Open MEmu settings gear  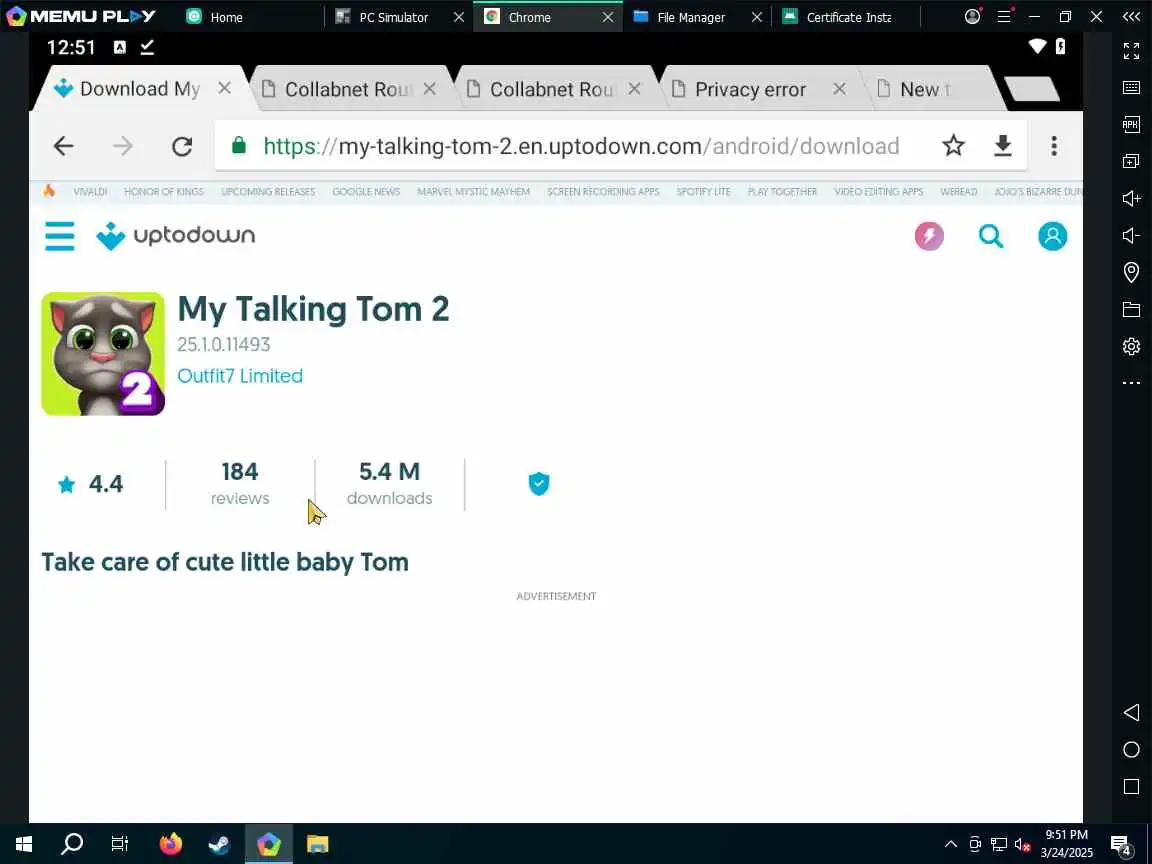click(x=1131, y=346)
